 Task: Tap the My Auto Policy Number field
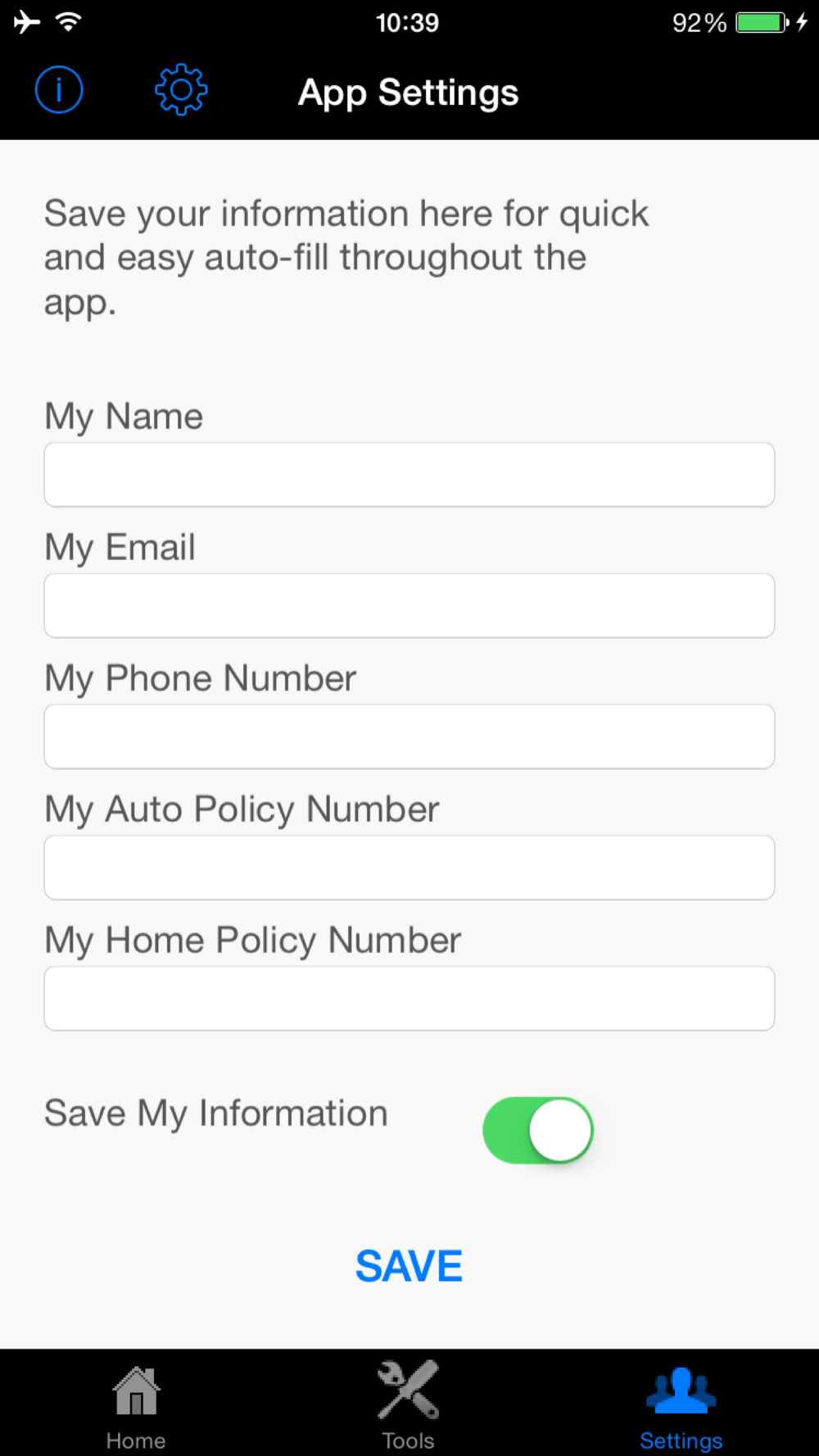pos(409,868)
